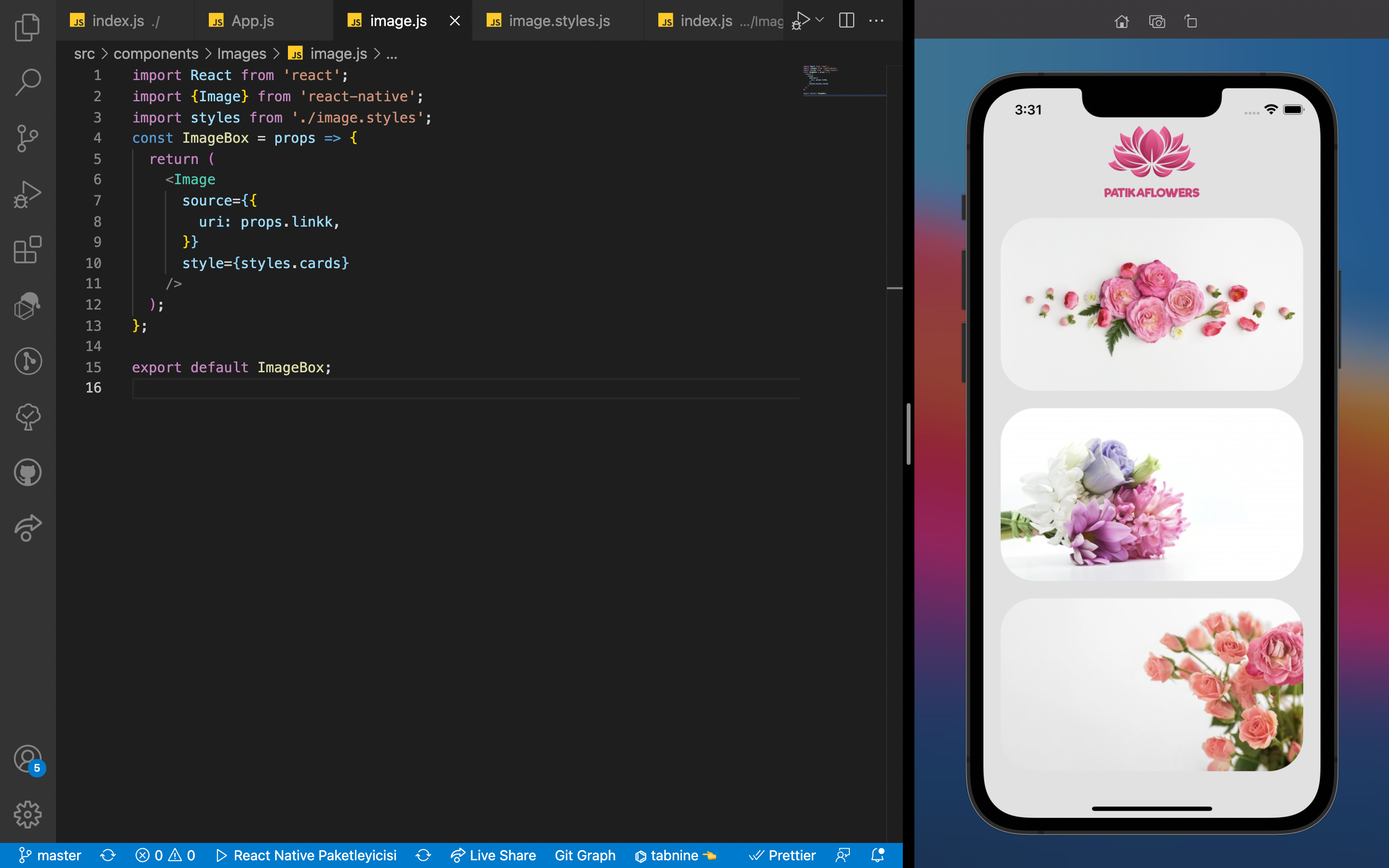
Task: Open Git Graph from the status bar
Action: coord(585,855)
